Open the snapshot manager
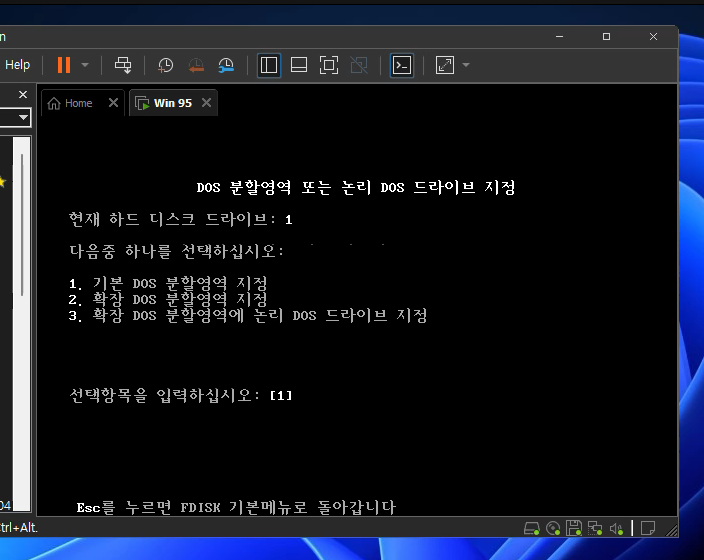Image resolution: width=704 pixels, height=560 pixels. tap(226, 65)
